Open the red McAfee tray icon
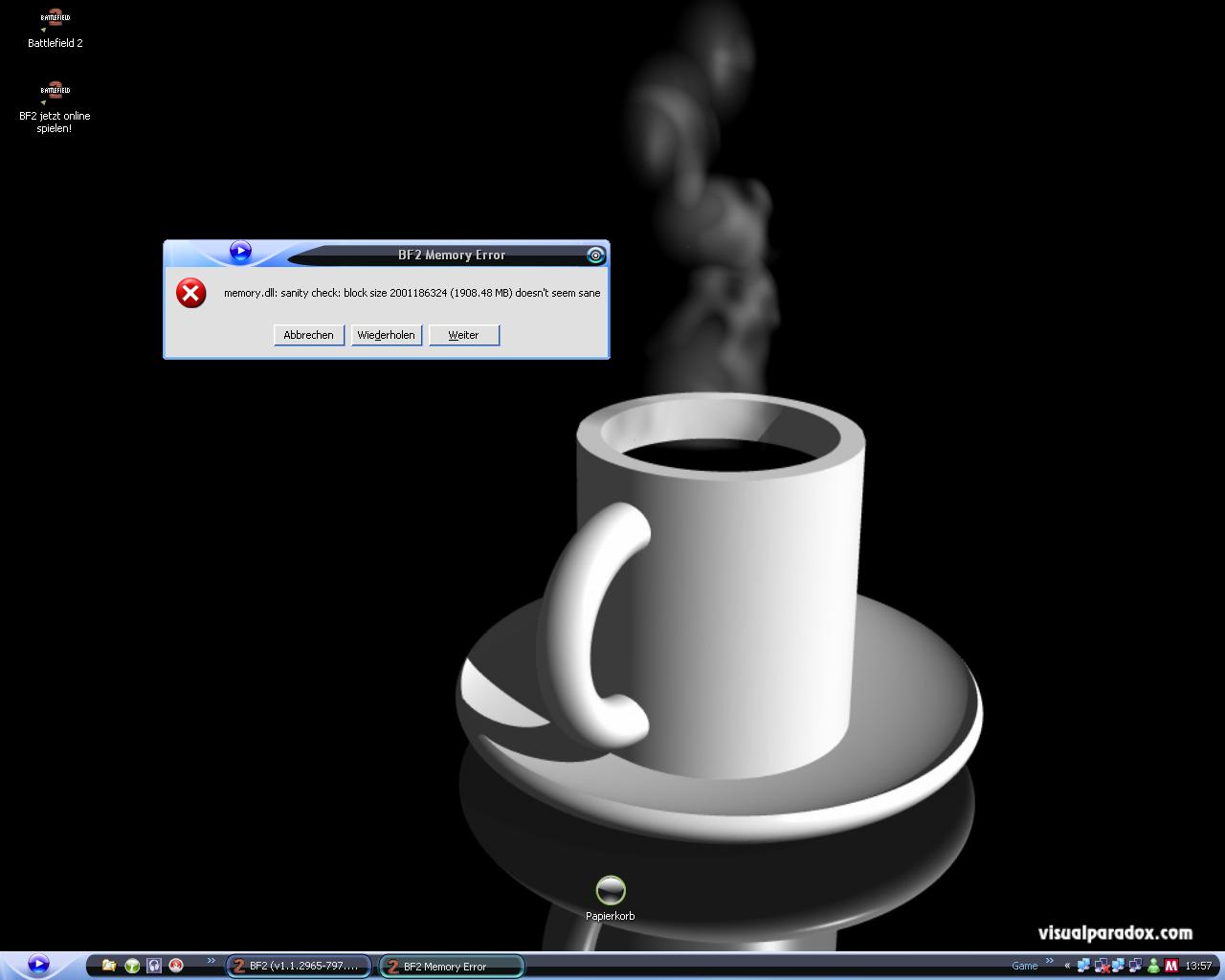 click(1170, 966)
